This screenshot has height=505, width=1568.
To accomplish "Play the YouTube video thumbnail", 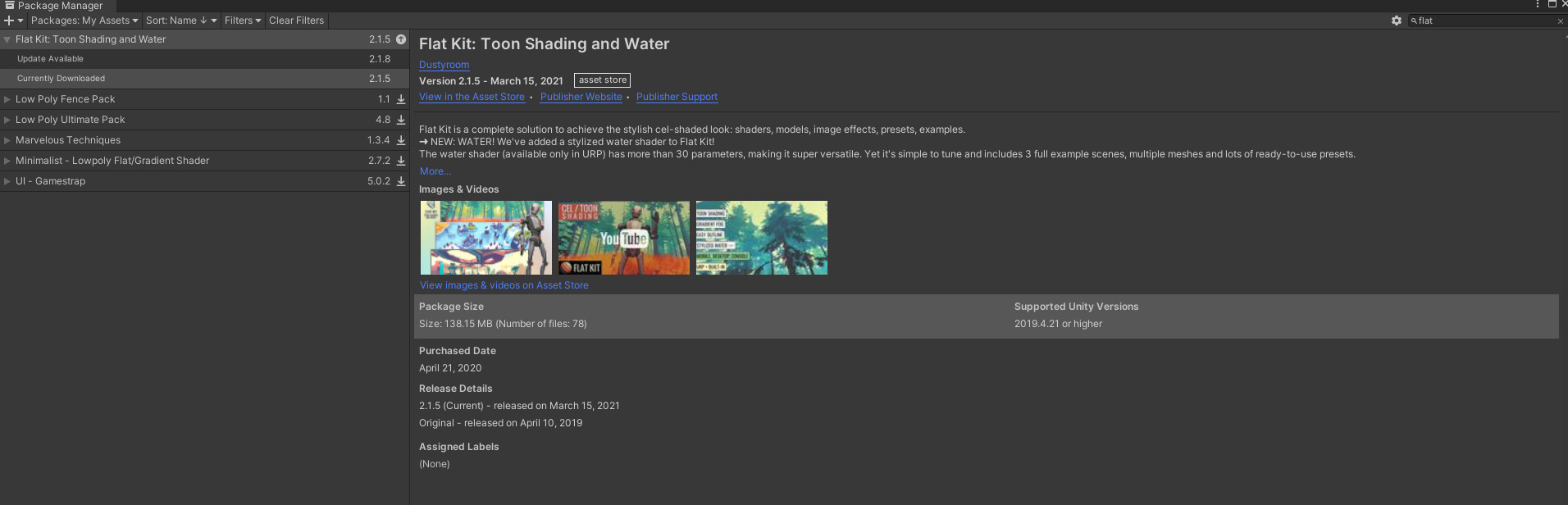I will click(624, 238).
